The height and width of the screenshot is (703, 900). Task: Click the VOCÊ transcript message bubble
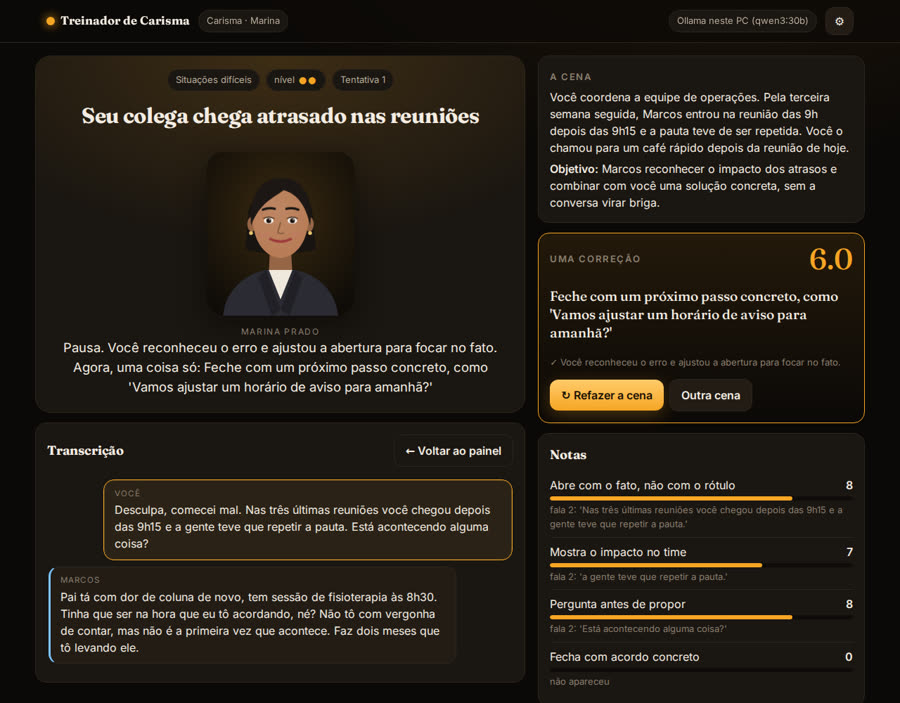tap(308, 519)
